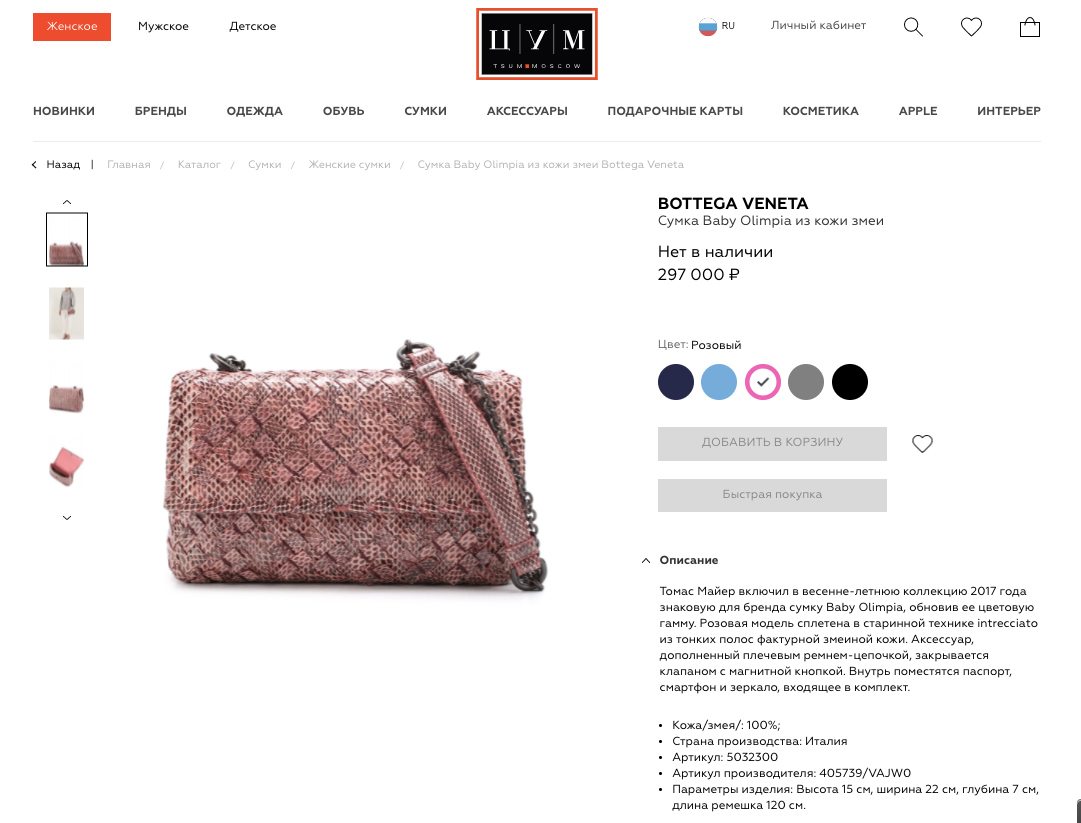Click the Russian flag language icon

(x=707, y=26)
